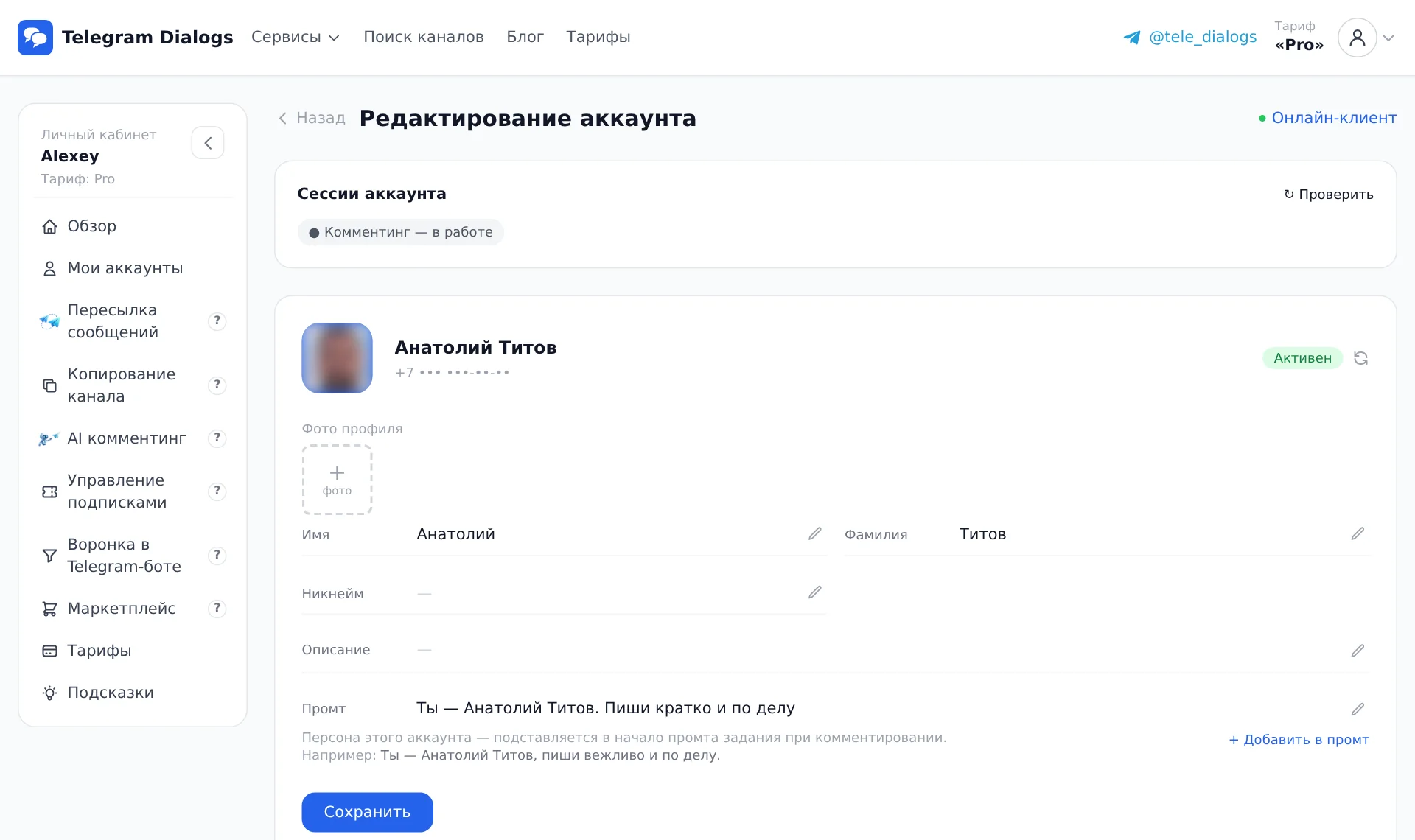Viewport: 1415px width, 840px height.
Task: Click the masked phone number text
Action: coord(452,373)
